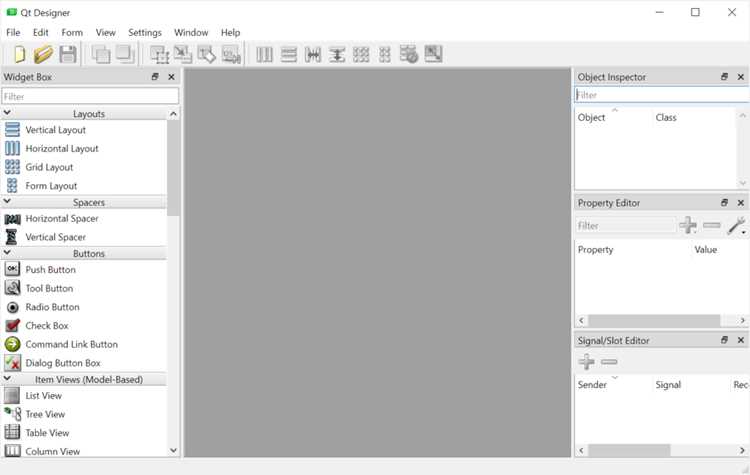The width and height of the screenshot is (750, 475).
Task: Float the Widget Box panel
Action: point(155,77)
